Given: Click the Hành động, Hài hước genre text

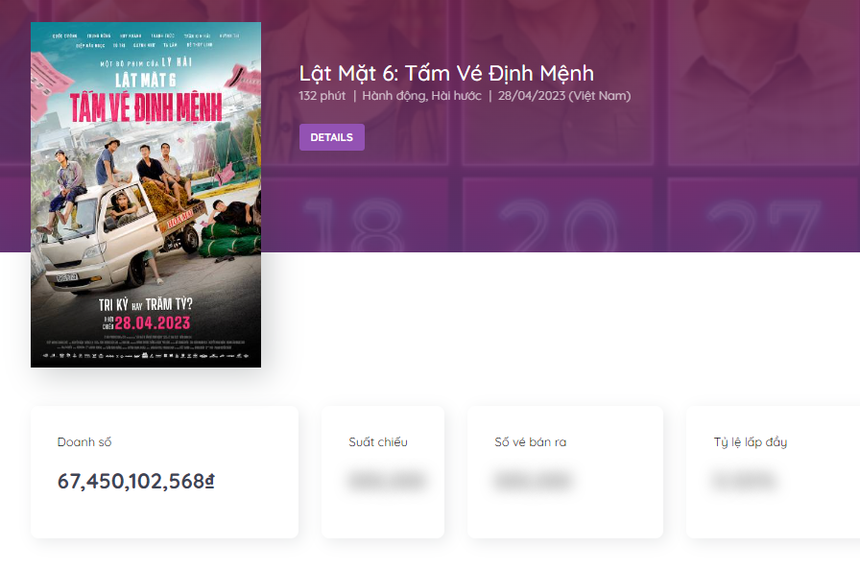Looking at the screenshot, I should 421,95.
